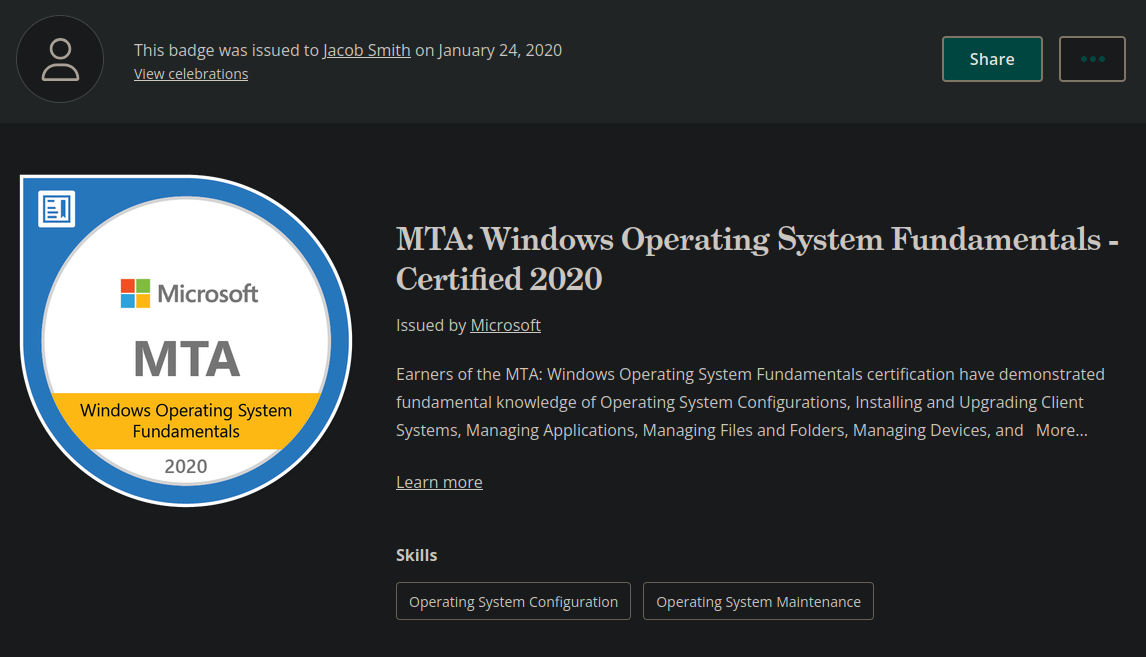Open the three-dots more options menu
The width and height of the screenshot is (1146, 657).
(1092, 59)
